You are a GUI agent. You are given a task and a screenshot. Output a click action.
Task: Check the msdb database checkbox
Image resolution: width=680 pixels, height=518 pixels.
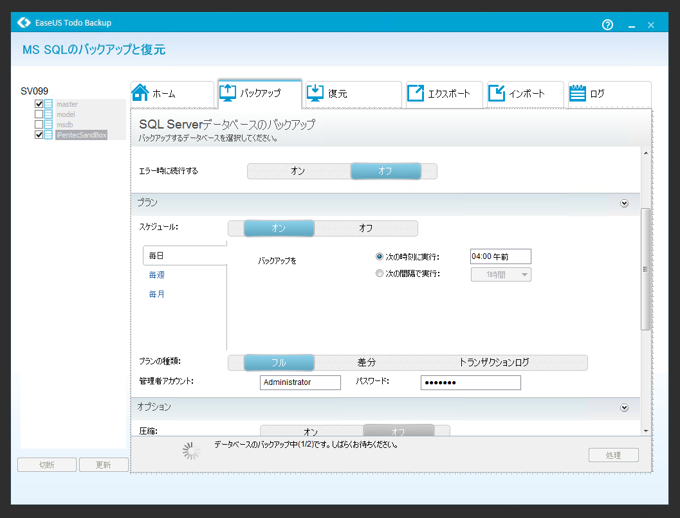(x=39, y=125)
